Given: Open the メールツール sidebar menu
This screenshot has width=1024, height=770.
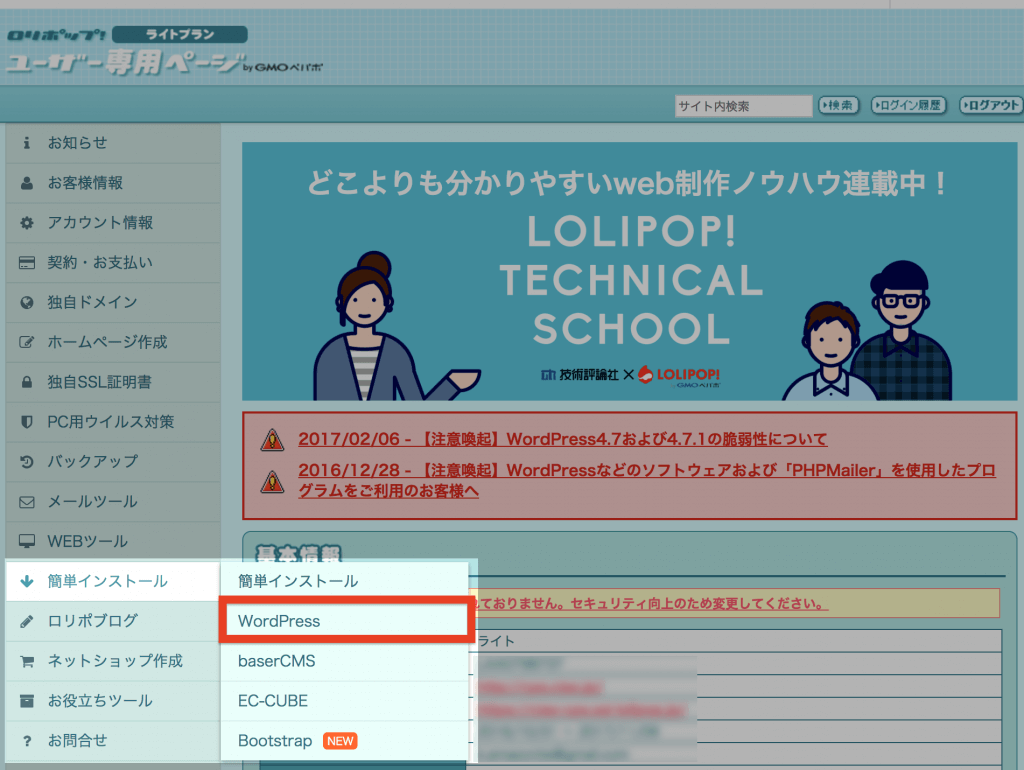Looking at the screenshot, I should pos(113,502).
